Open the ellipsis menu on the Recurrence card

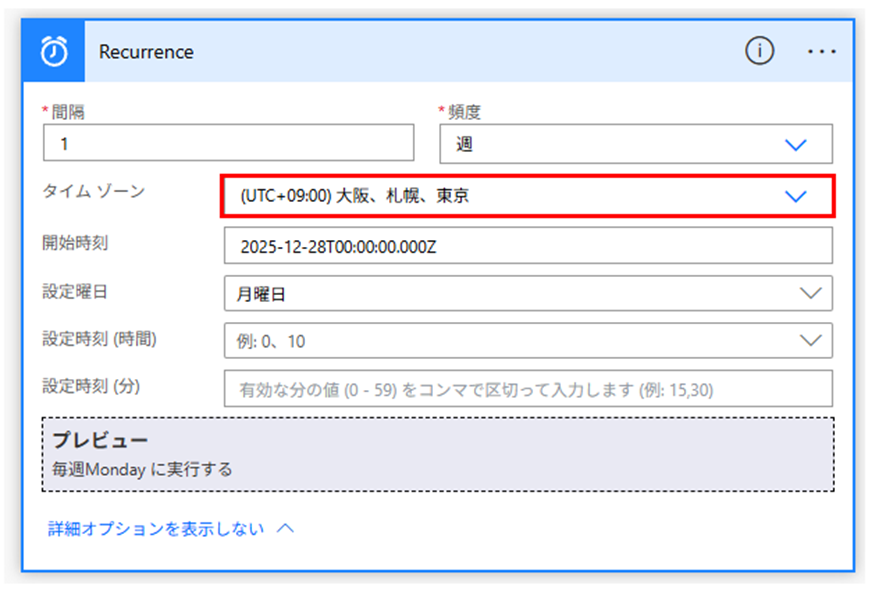(x=822, y=51)
